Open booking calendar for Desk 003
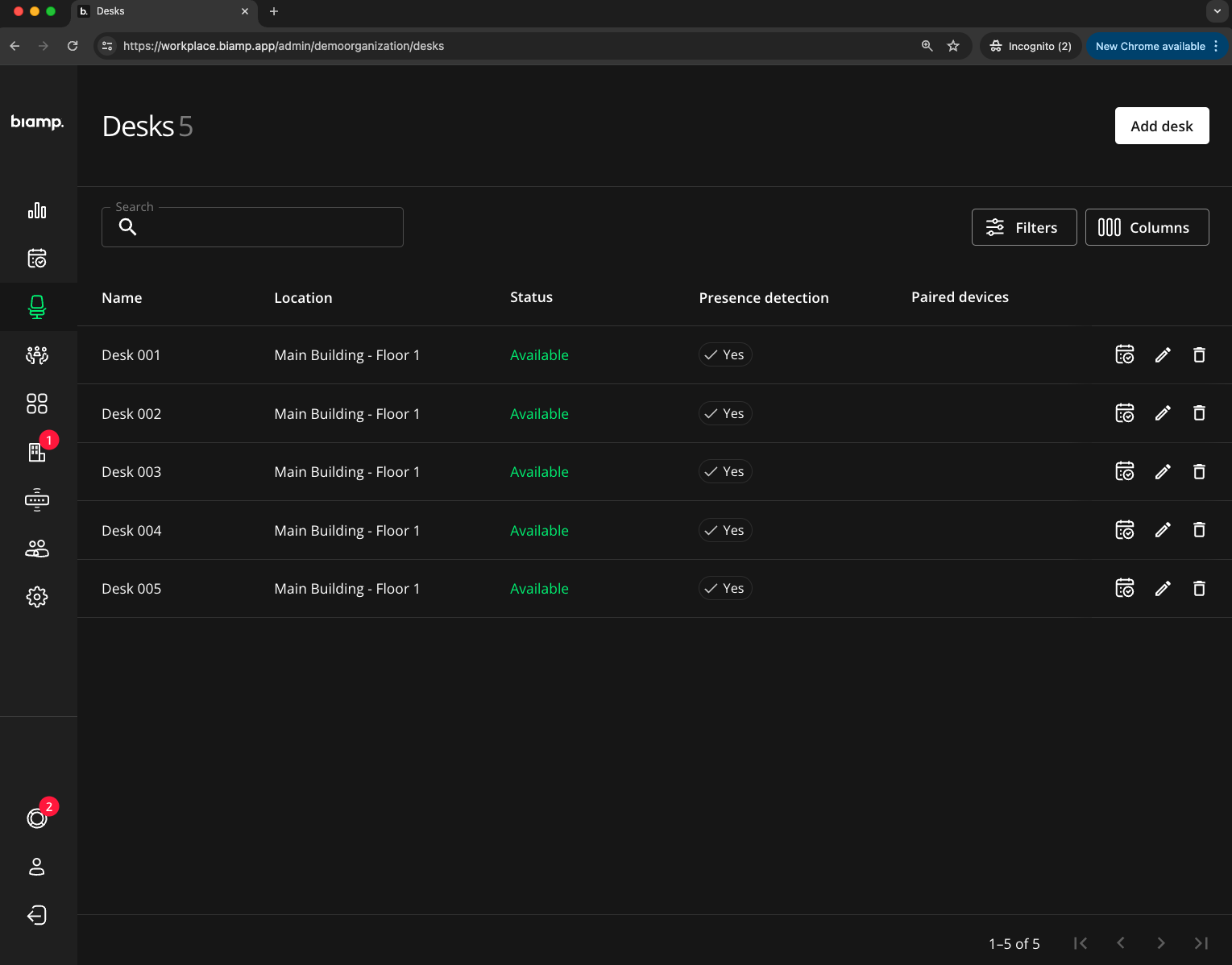This screenshot has height=965, width=1232. click(x=1125, y=471)
